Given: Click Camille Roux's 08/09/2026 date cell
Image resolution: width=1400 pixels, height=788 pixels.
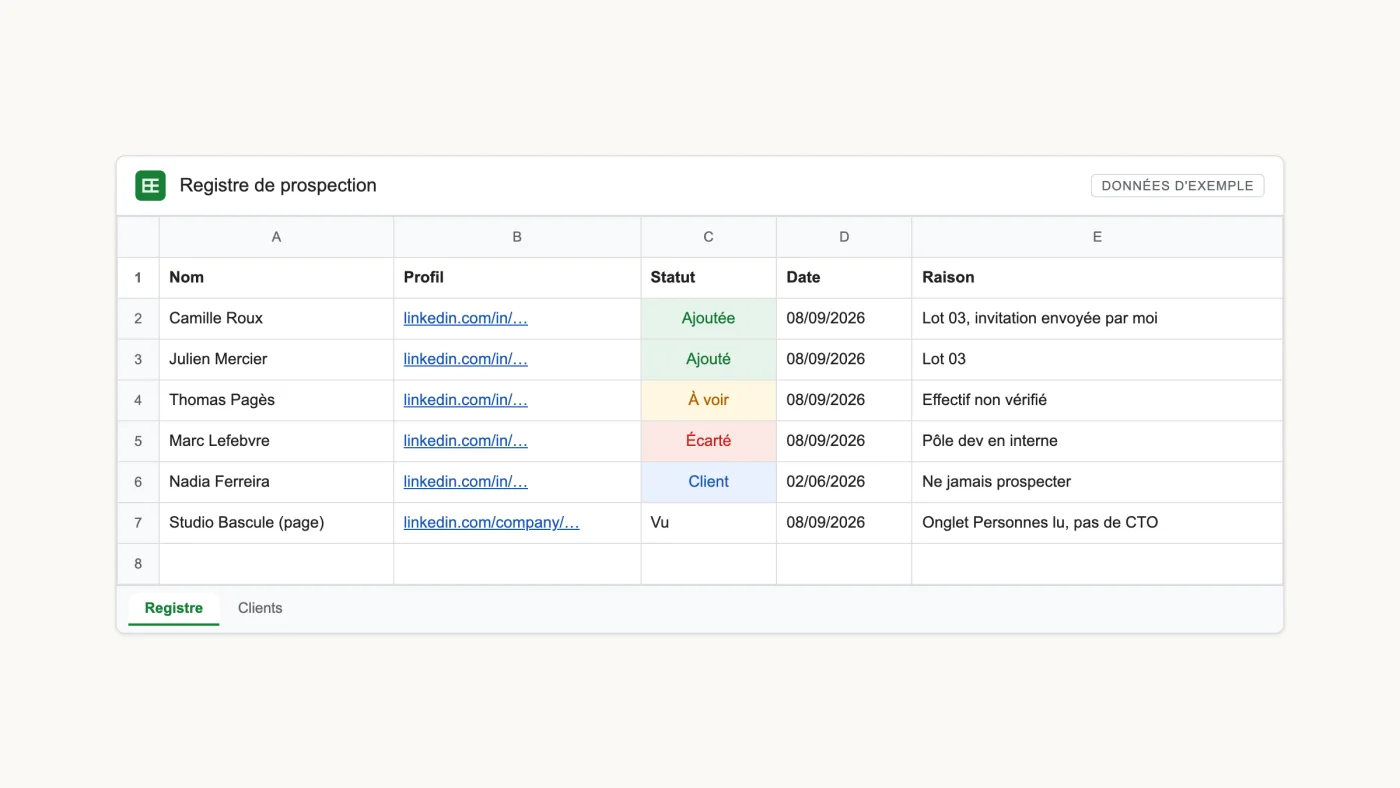Looking at the screenshot, I should (x=844, y=319).
